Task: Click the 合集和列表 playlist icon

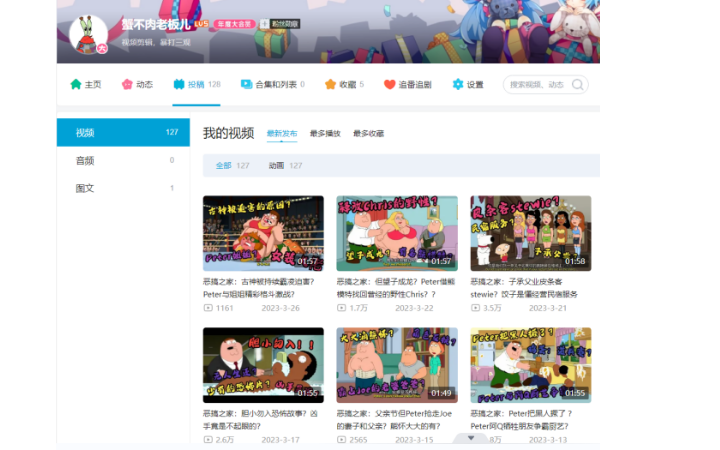Action: click(x=247, y=84)
